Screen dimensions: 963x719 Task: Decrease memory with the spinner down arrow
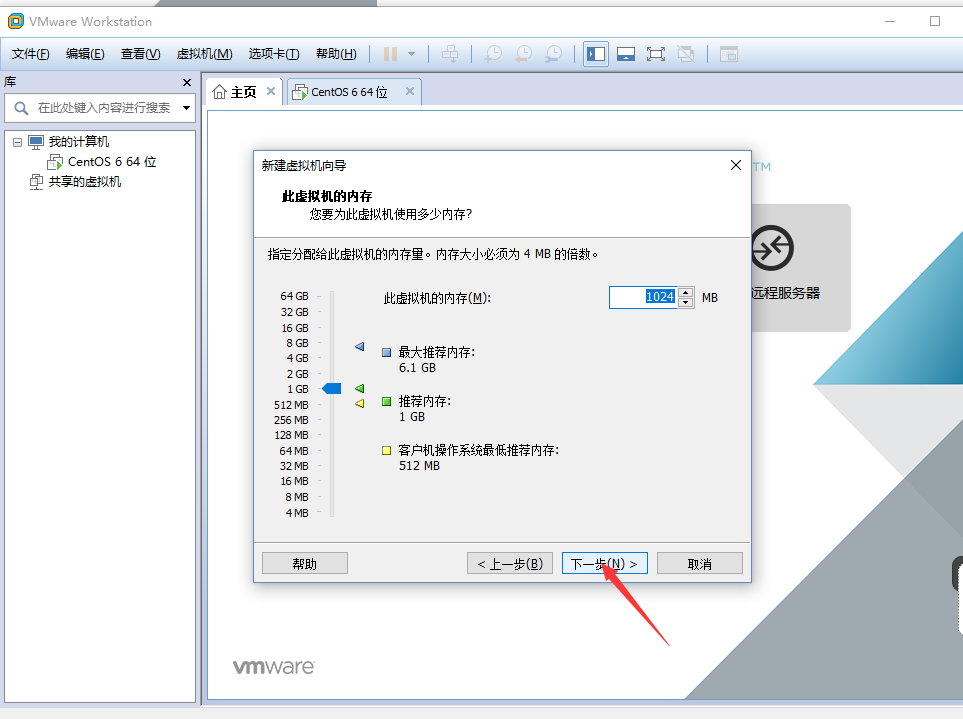point(686,303)
